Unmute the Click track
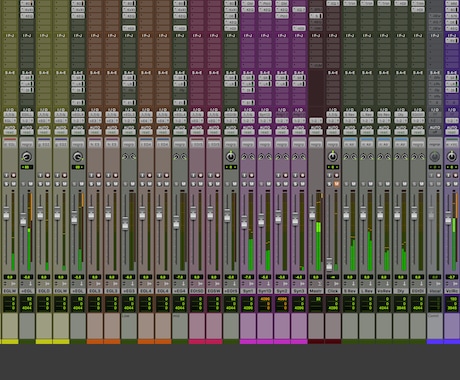Viewport: 460px width, 380px height. [x=336, y=184]
